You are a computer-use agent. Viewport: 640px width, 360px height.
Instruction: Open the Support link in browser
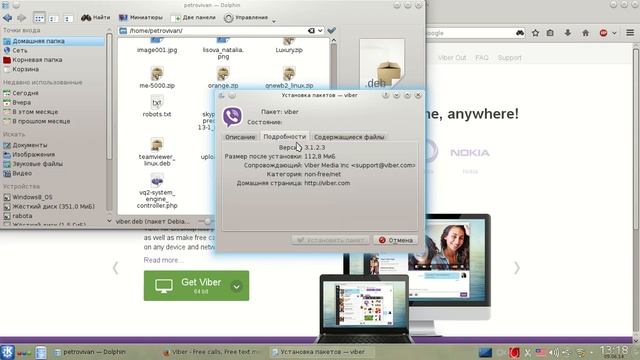[509, 58]
